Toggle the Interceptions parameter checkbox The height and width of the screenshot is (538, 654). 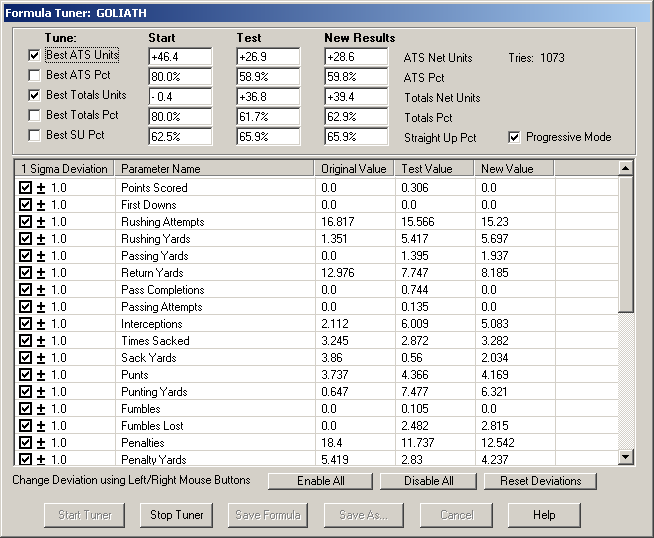pyautogui.click(x=25, y=324)
